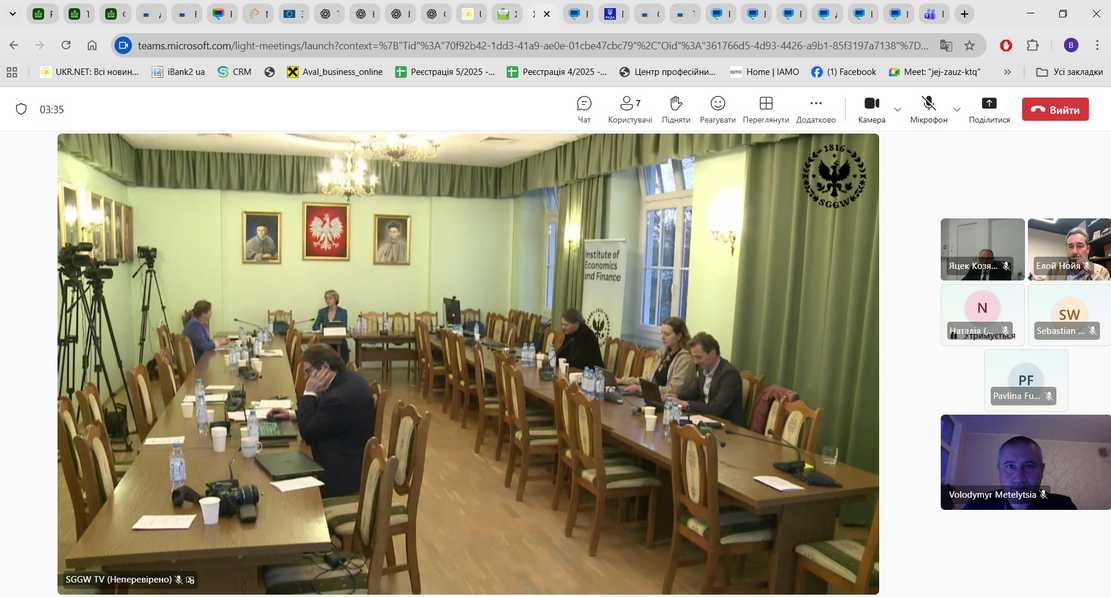
Task: Click the browser translate page icon
Action: point(946,45)
